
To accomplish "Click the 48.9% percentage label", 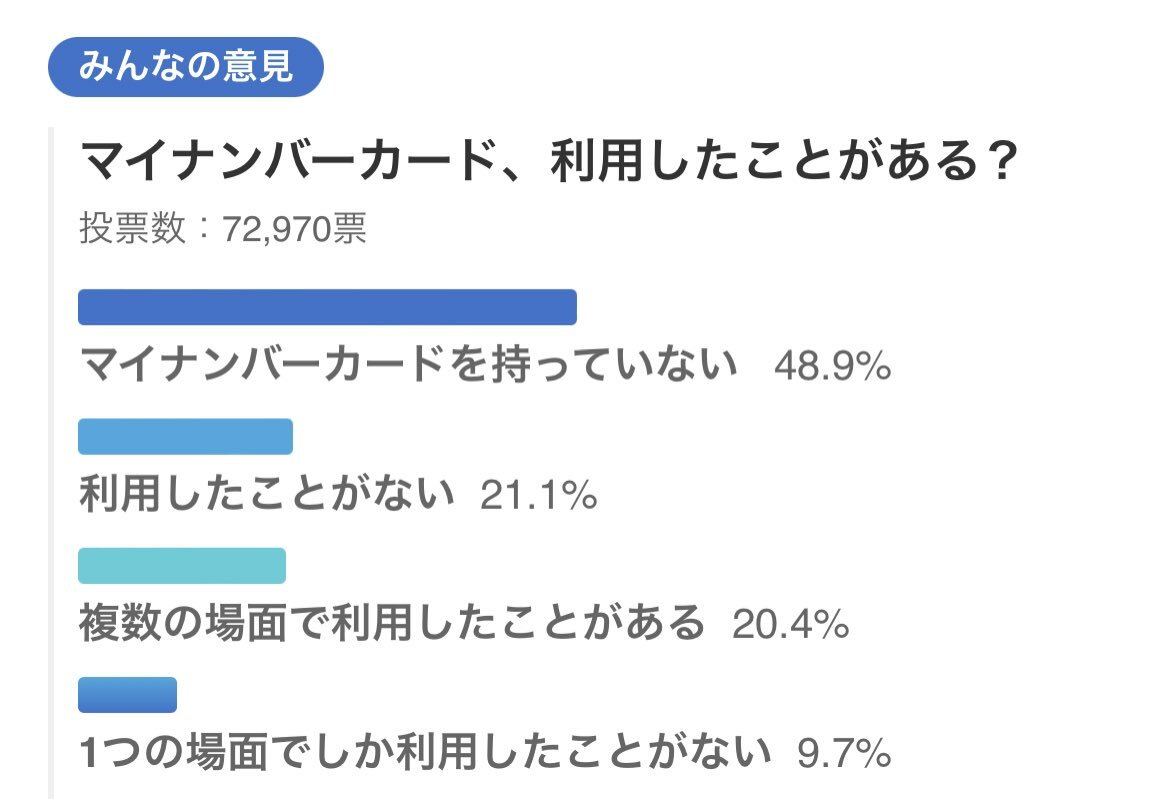I will click(833, 366).
